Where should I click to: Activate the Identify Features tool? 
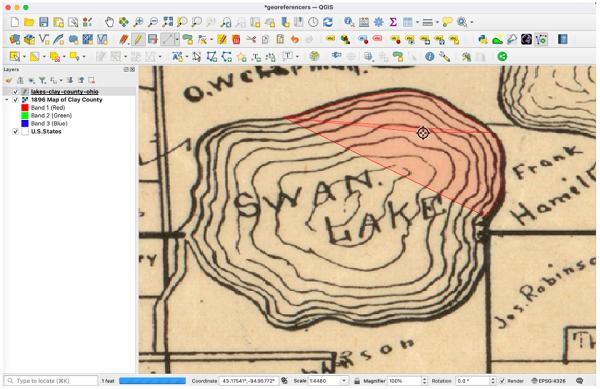349,22
